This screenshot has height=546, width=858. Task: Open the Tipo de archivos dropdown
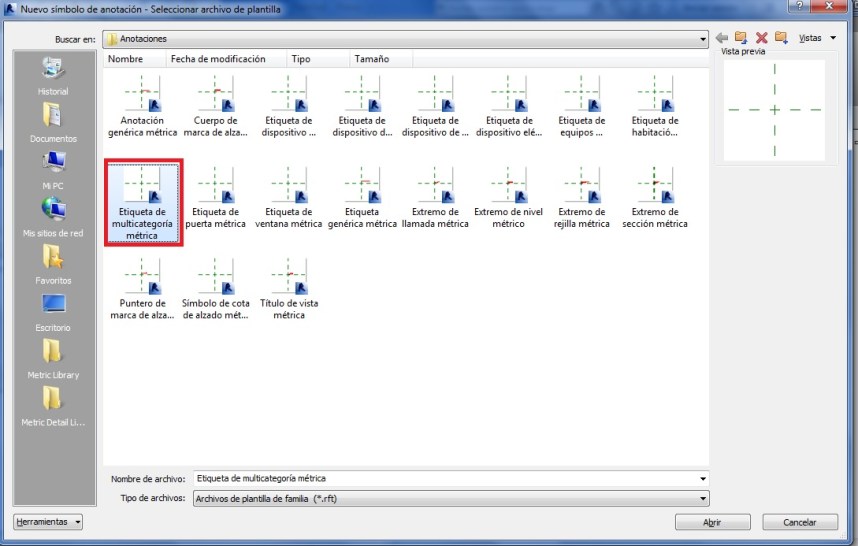click(703, 499)
